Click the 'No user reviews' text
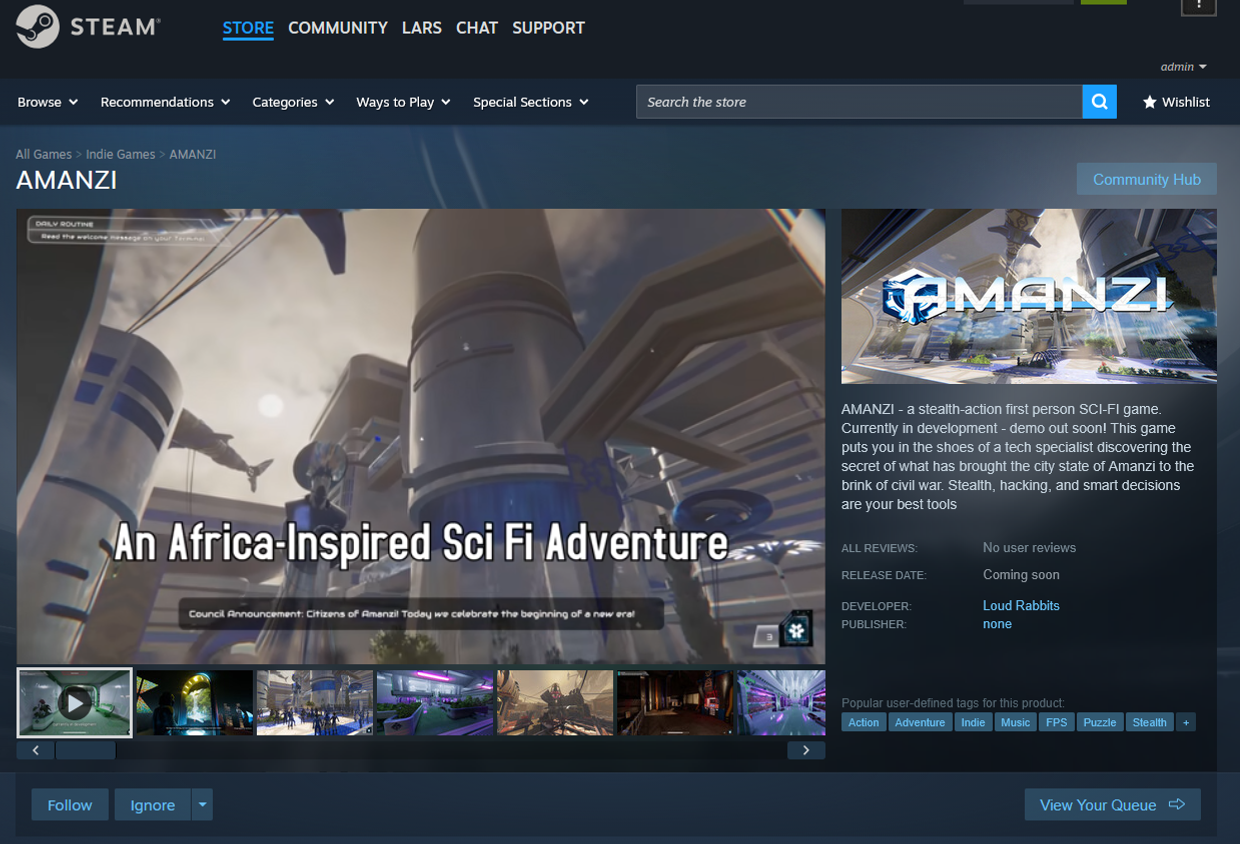1240x844 pixels. tap(1029, 548)
